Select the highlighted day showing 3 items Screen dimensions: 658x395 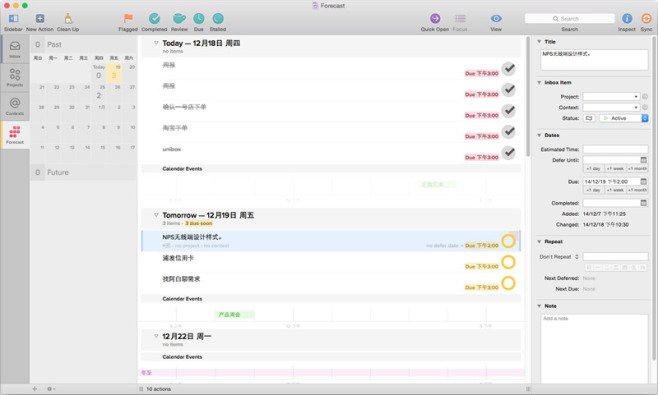(x=114, y=73)
